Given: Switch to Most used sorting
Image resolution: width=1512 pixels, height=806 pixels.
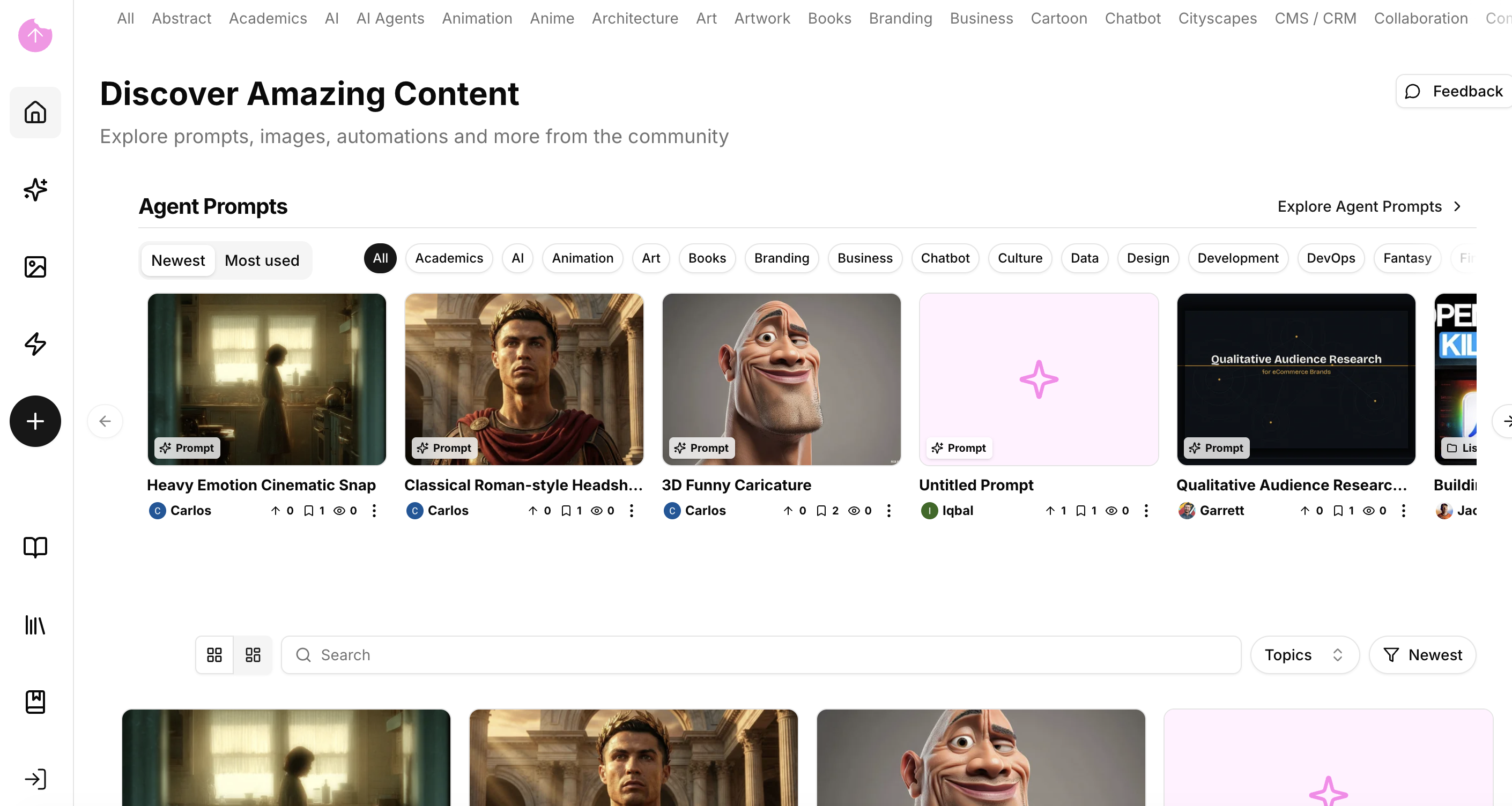Looking at the screenshot, I should click(262, 260).
